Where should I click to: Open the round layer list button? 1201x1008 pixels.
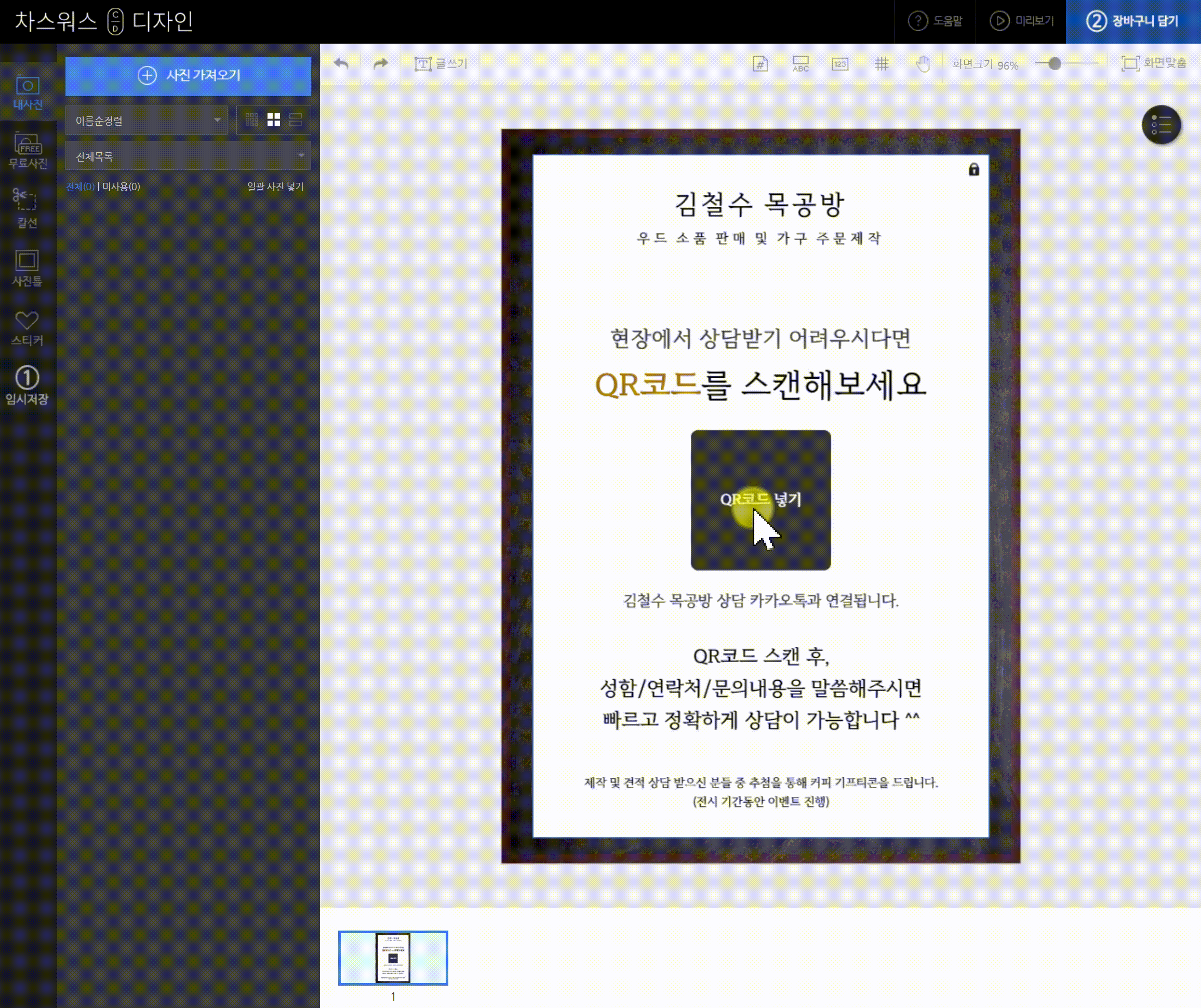pyautogui.click(x=1161, y=125)
